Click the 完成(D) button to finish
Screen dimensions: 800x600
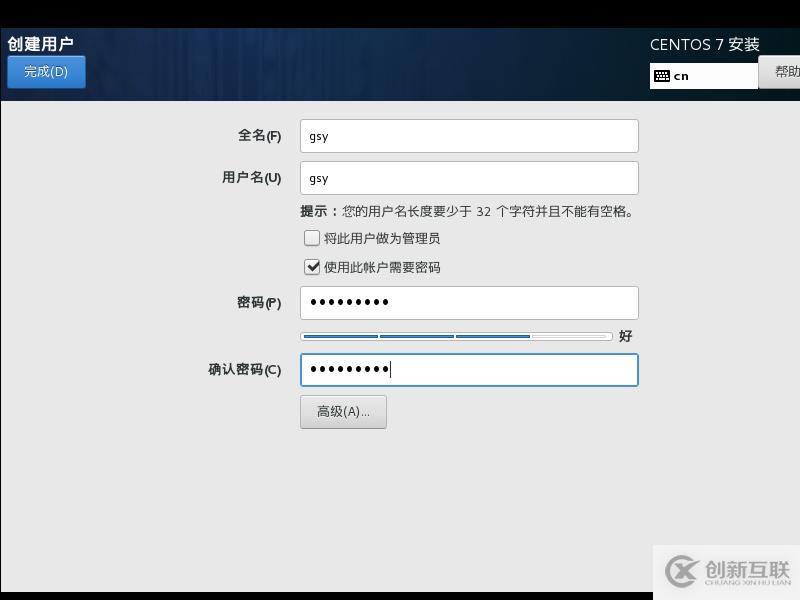pos(45,71)
